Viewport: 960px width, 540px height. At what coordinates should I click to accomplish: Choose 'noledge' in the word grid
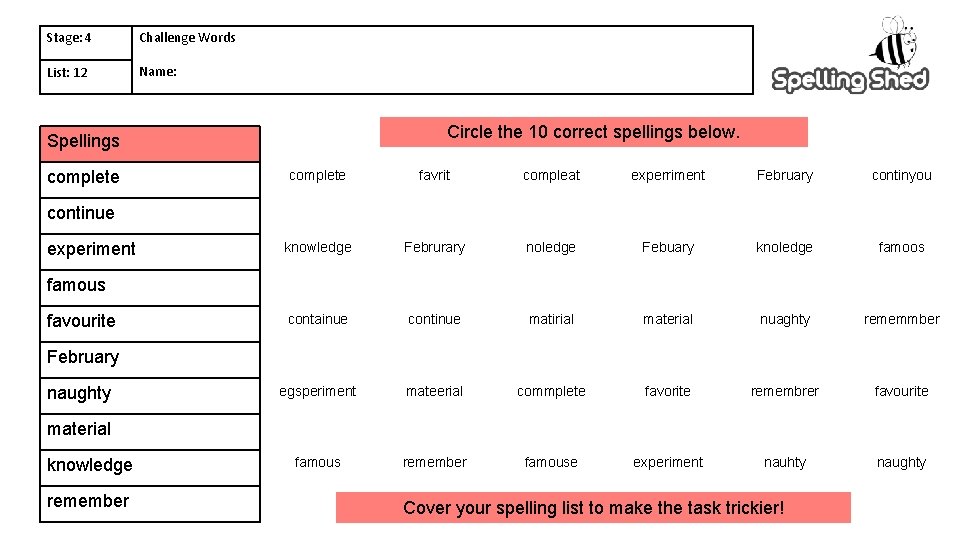pyautogui.click(x=551, y=247)
